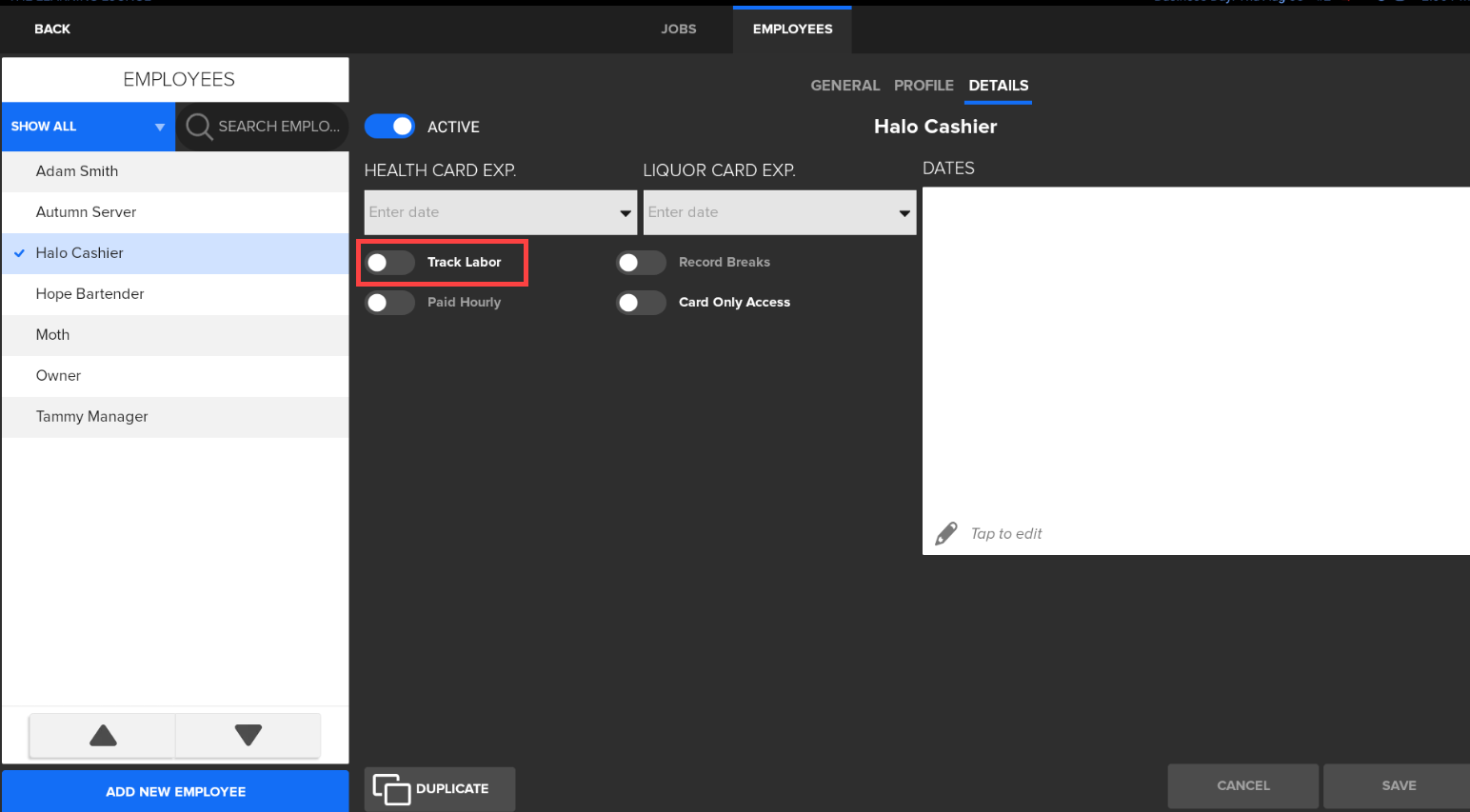Enable the Record Breaks switch
The image size is (1470, 812).
point(641,263)
